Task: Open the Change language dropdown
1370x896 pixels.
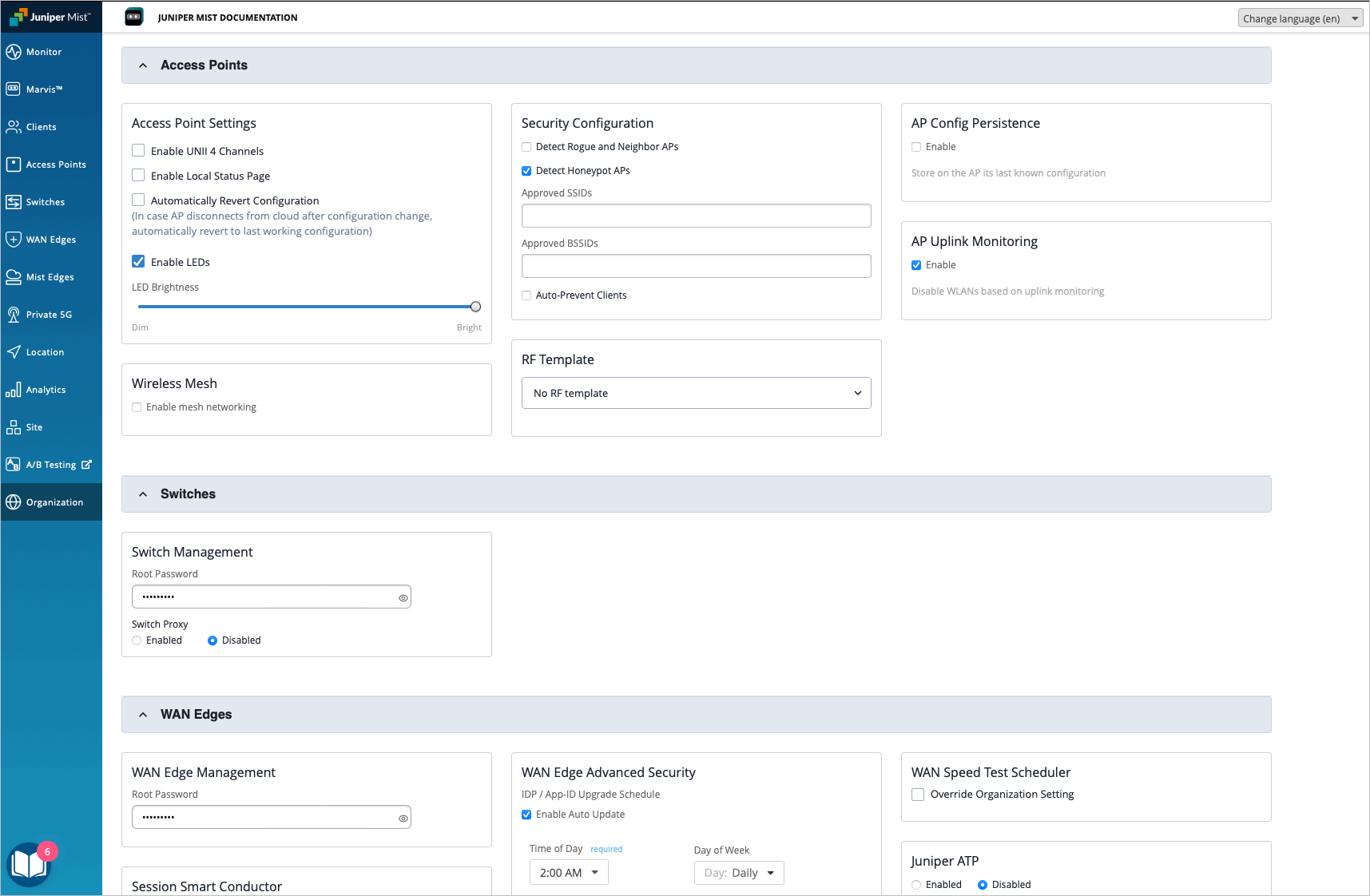Action: pos(1299,18)
